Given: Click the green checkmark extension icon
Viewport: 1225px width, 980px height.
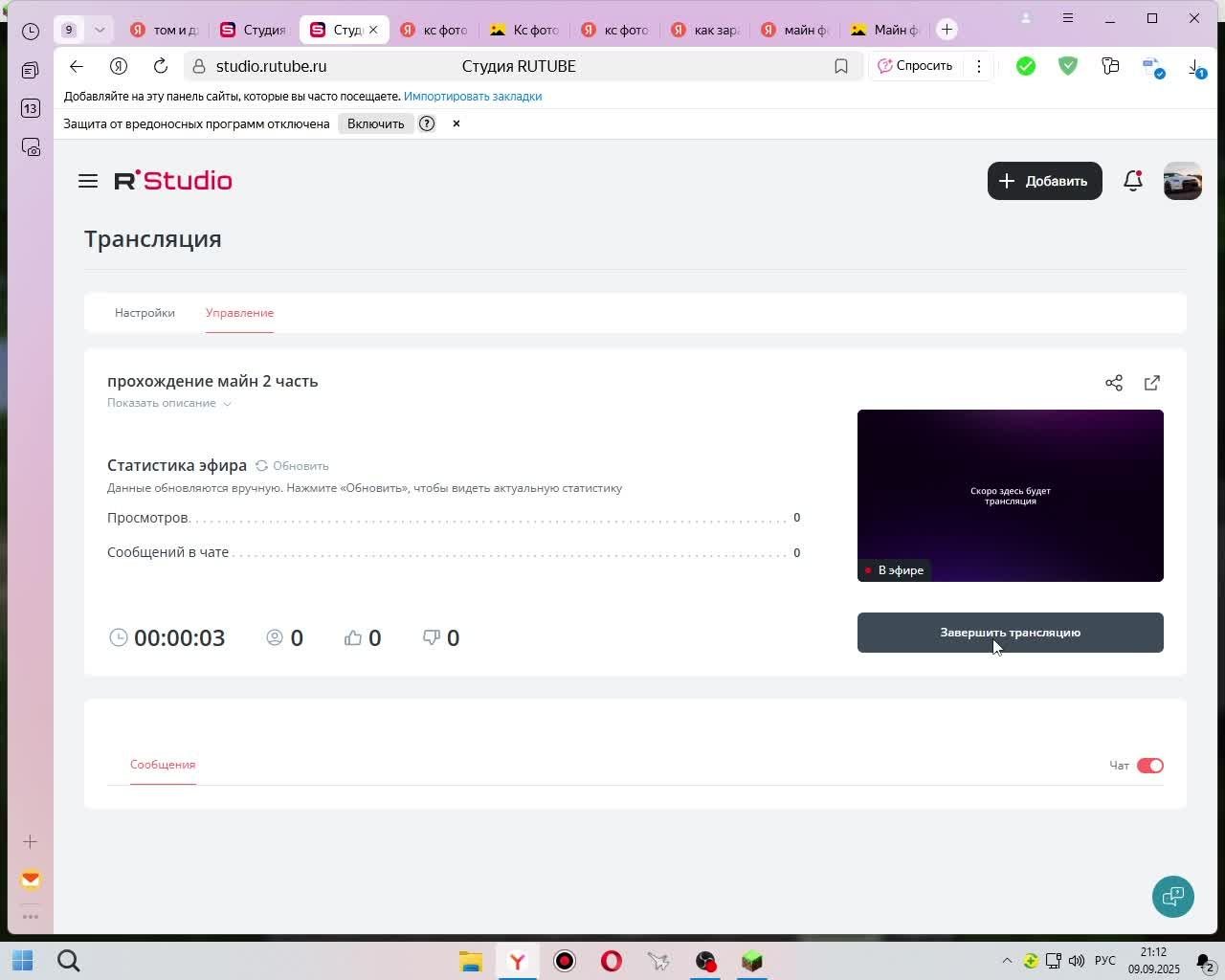Looking at the screenshot, I should point(1026,66).
